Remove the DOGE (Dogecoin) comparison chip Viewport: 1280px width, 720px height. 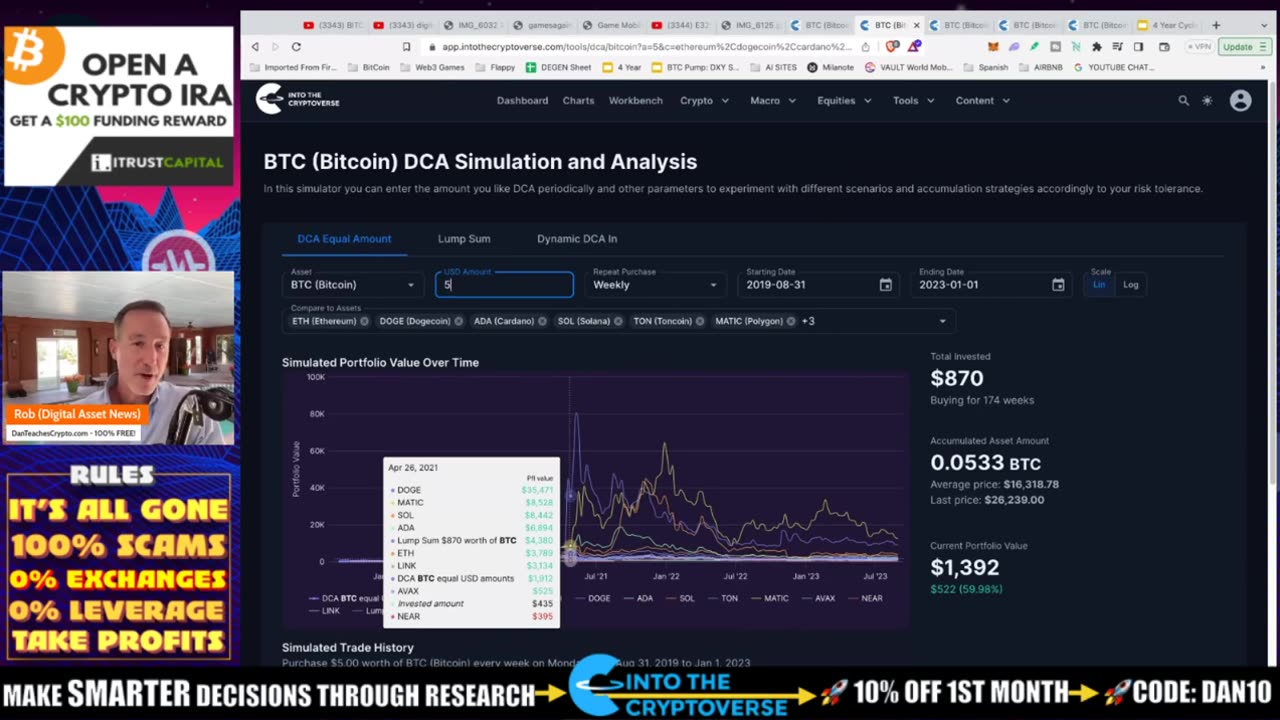(458, 321)
